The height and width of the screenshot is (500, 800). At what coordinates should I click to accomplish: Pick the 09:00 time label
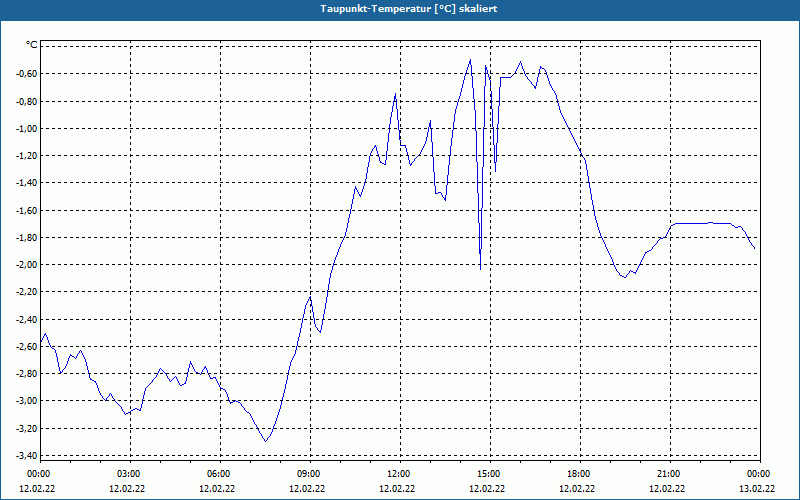[308, 473]
